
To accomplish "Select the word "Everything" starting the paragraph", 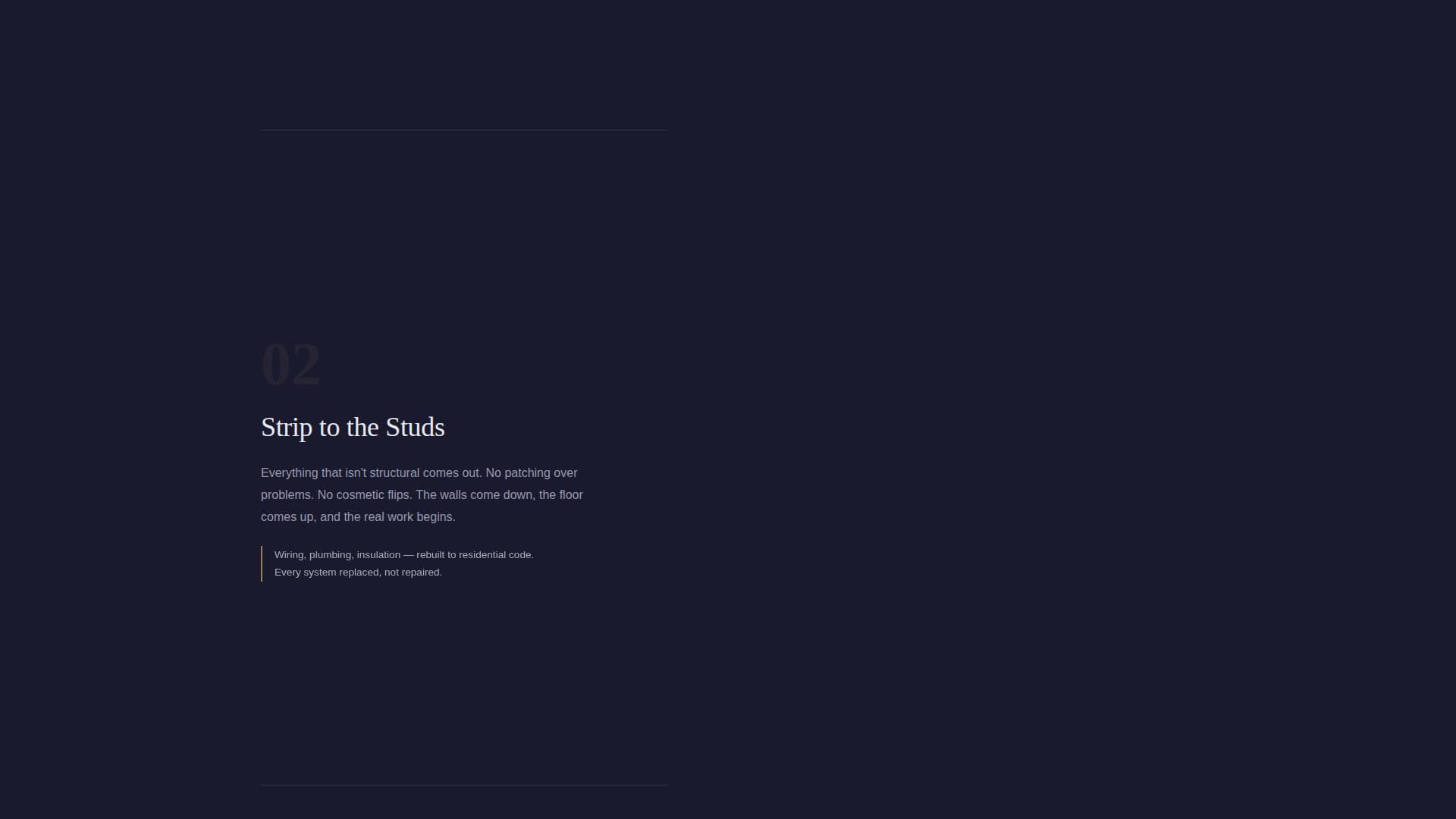I will (289, 472).
